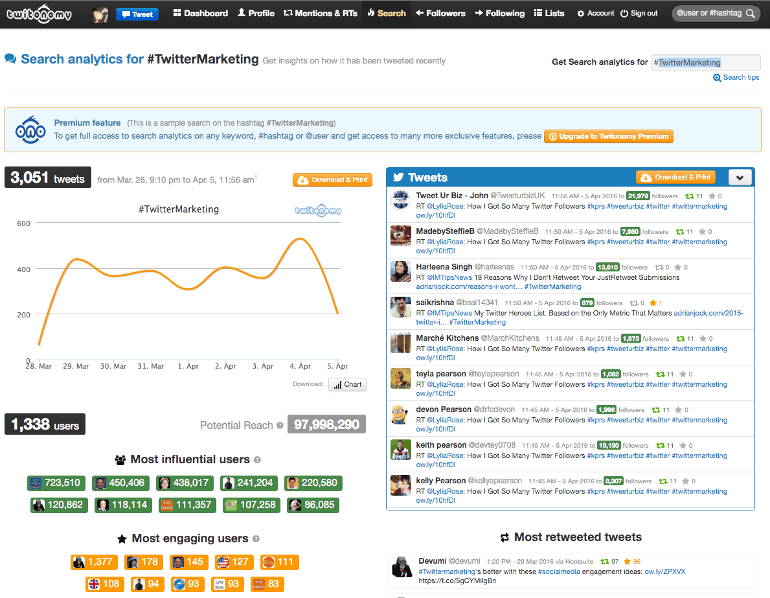Click magnifier icon in top search box
770x598 pixels.
[x=750, y=13]
